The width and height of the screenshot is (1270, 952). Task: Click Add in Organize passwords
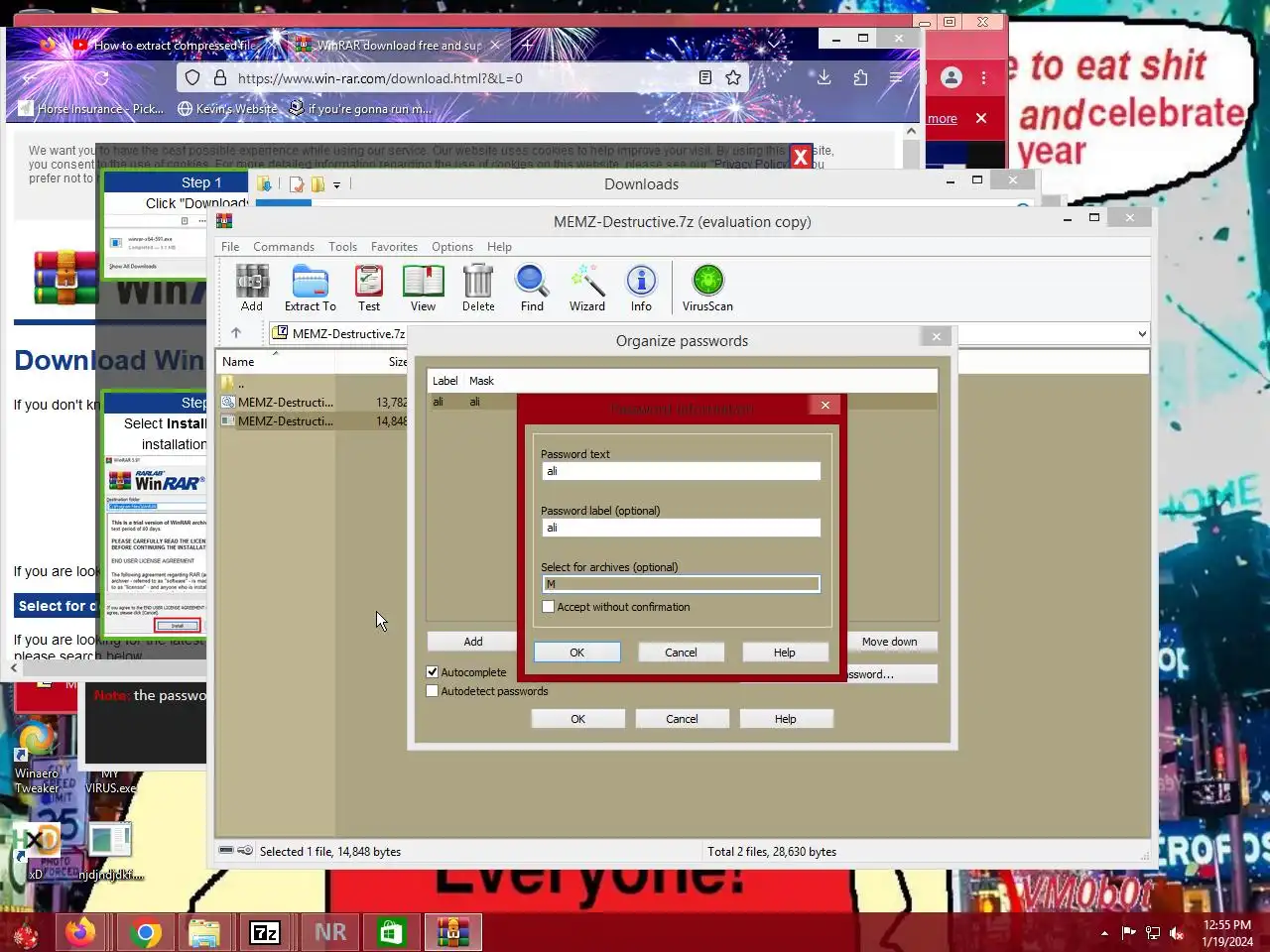point(473,642)
